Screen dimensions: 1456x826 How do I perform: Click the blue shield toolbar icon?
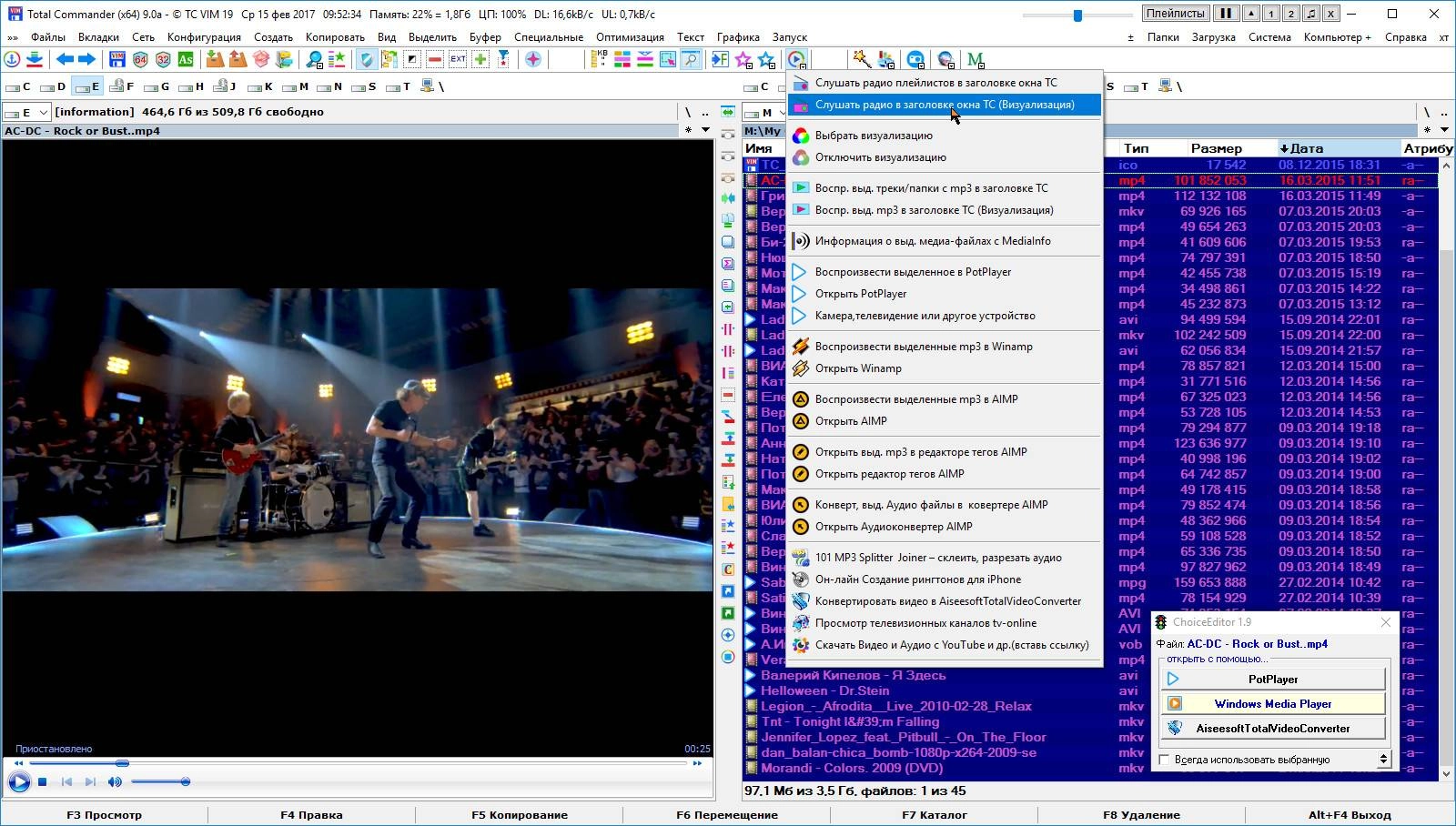367,59
